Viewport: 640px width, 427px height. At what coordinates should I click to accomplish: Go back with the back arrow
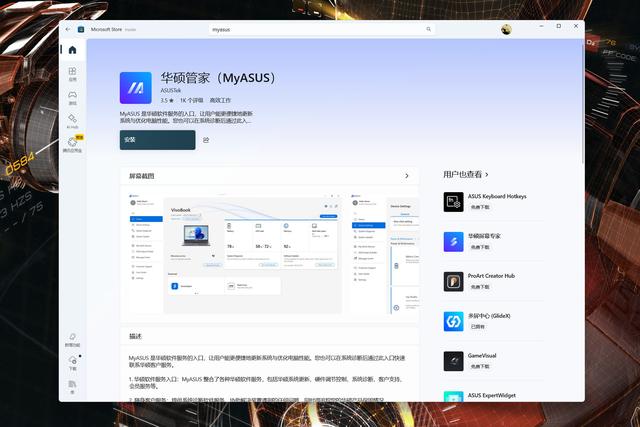68,29
